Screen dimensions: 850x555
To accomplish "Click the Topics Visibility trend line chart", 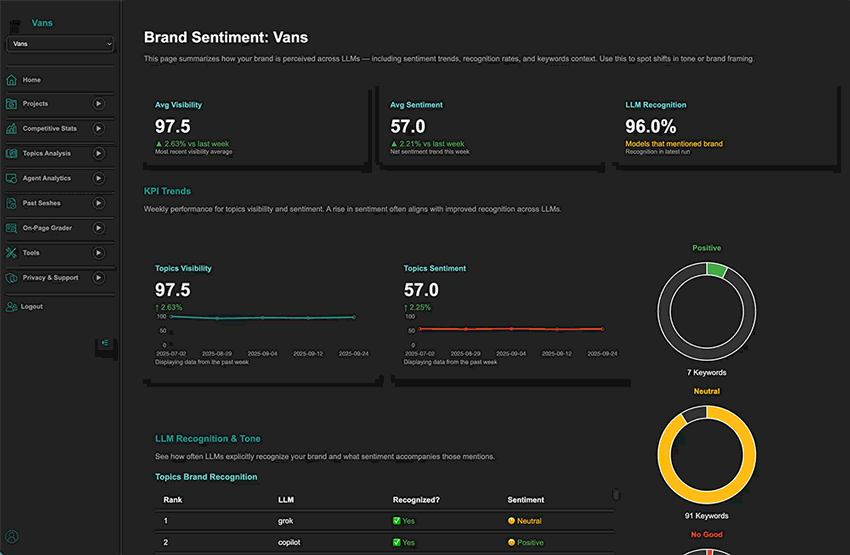I will 262,318.
